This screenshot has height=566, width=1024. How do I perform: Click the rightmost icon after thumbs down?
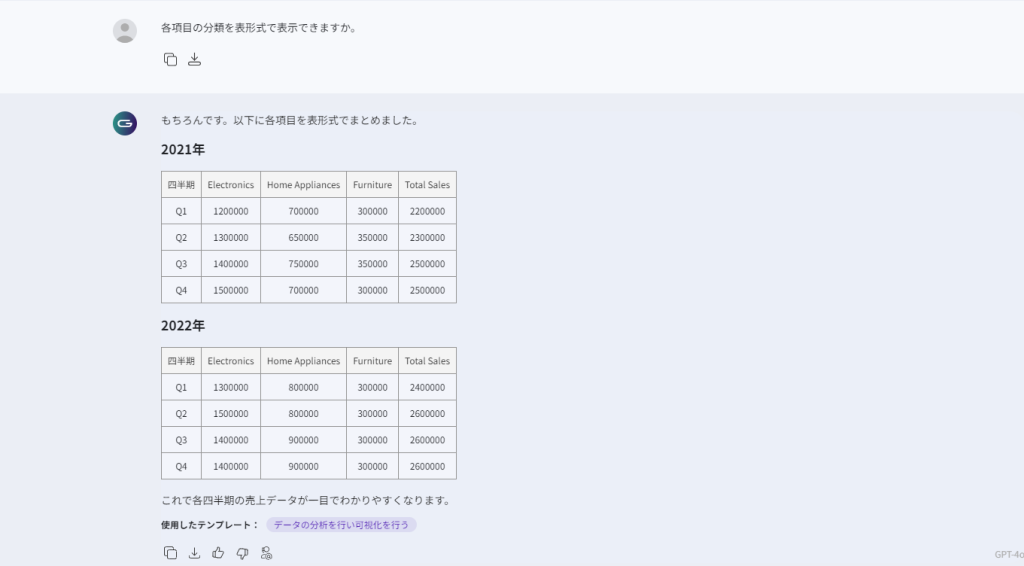(x=266, y=553)
